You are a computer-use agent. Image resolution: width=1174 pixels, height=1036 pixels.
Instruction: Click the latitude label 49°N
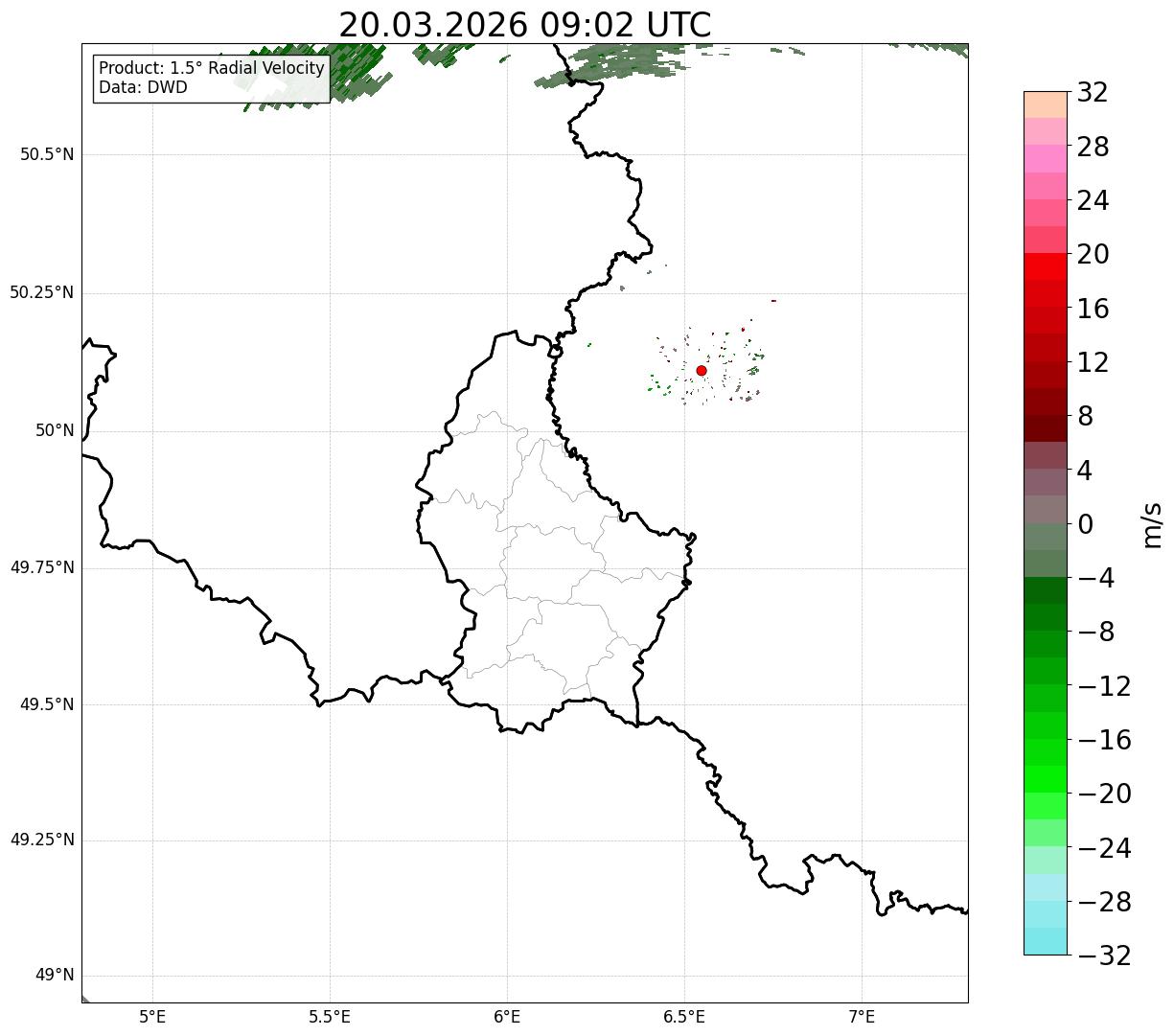click(55, 976)
